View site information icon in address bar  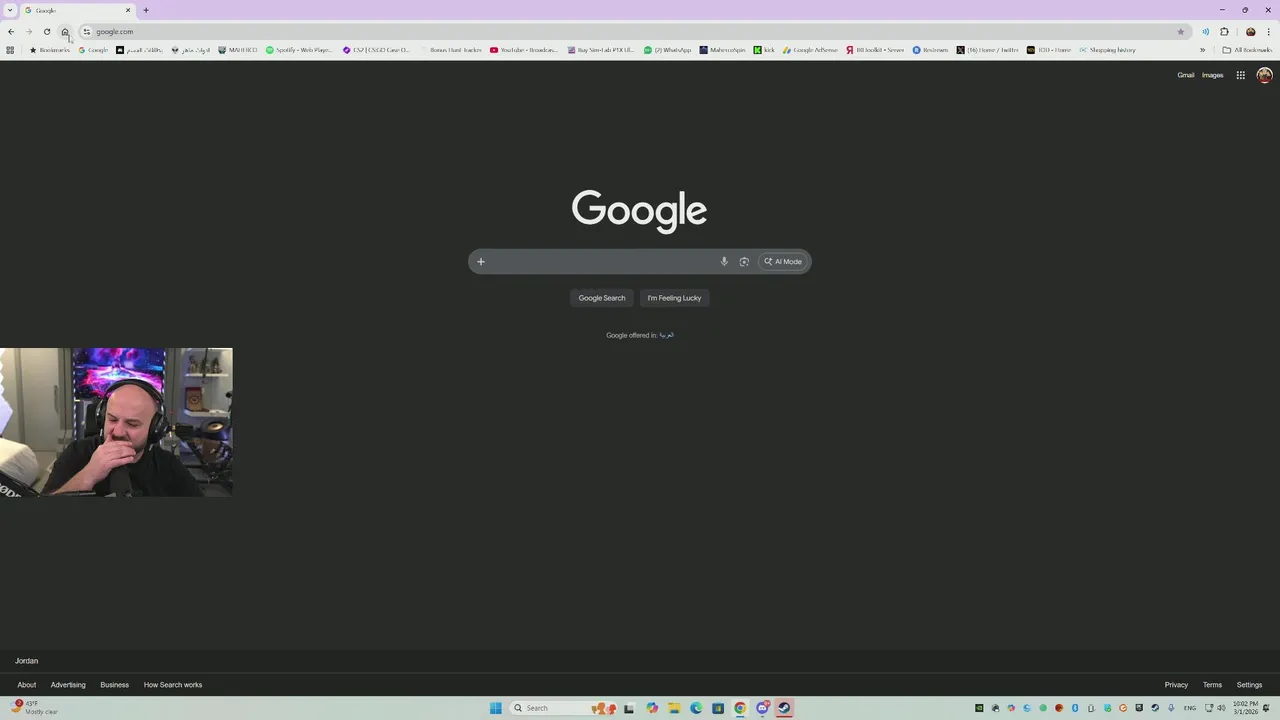(x=86, y=32)
